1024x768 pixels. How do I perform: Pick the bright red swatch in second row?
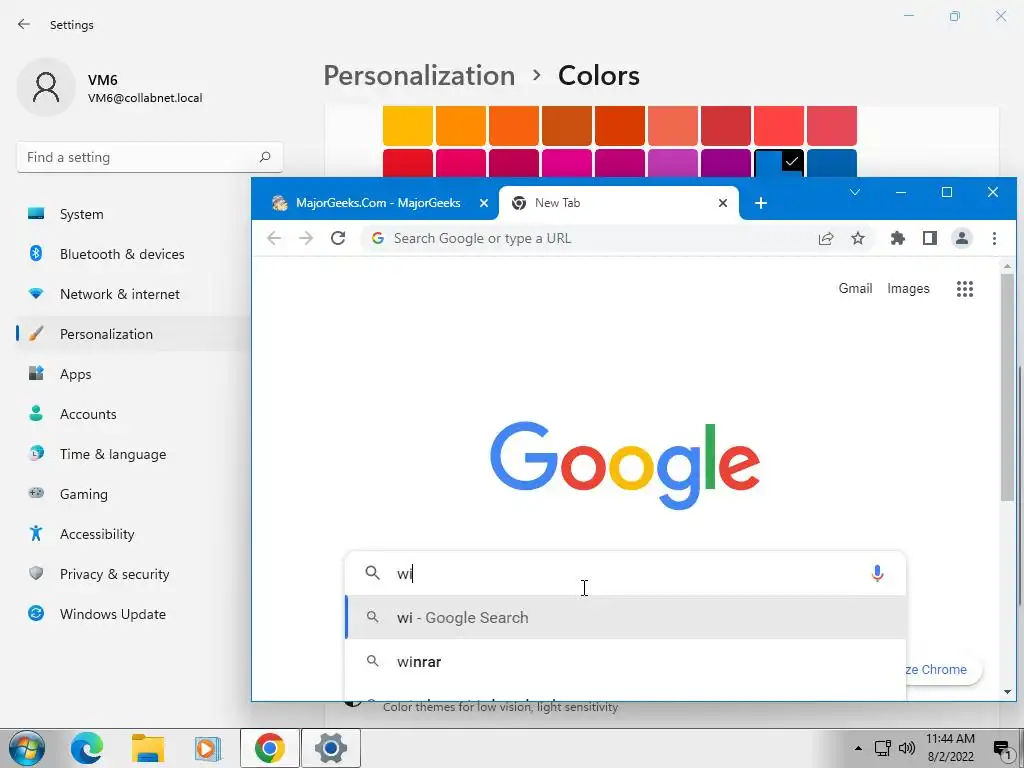[408, 163]
